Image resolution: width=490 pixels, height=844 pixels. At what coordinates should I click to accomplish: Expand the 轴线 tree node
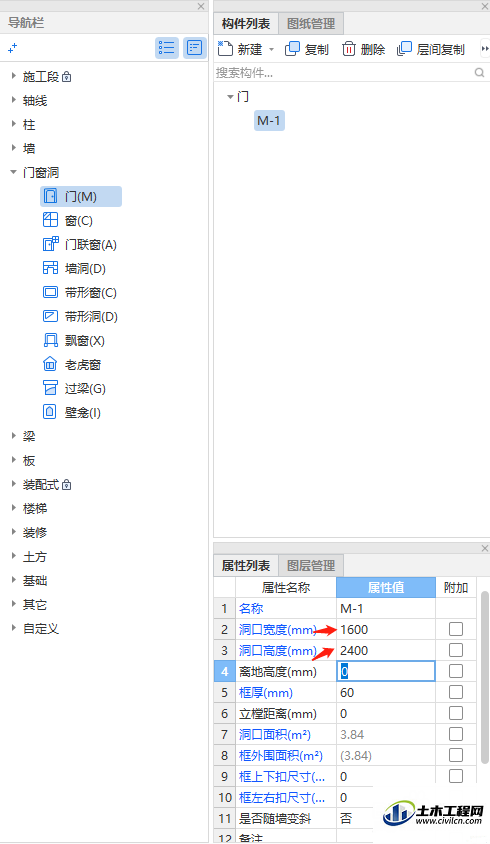point(13,100)
